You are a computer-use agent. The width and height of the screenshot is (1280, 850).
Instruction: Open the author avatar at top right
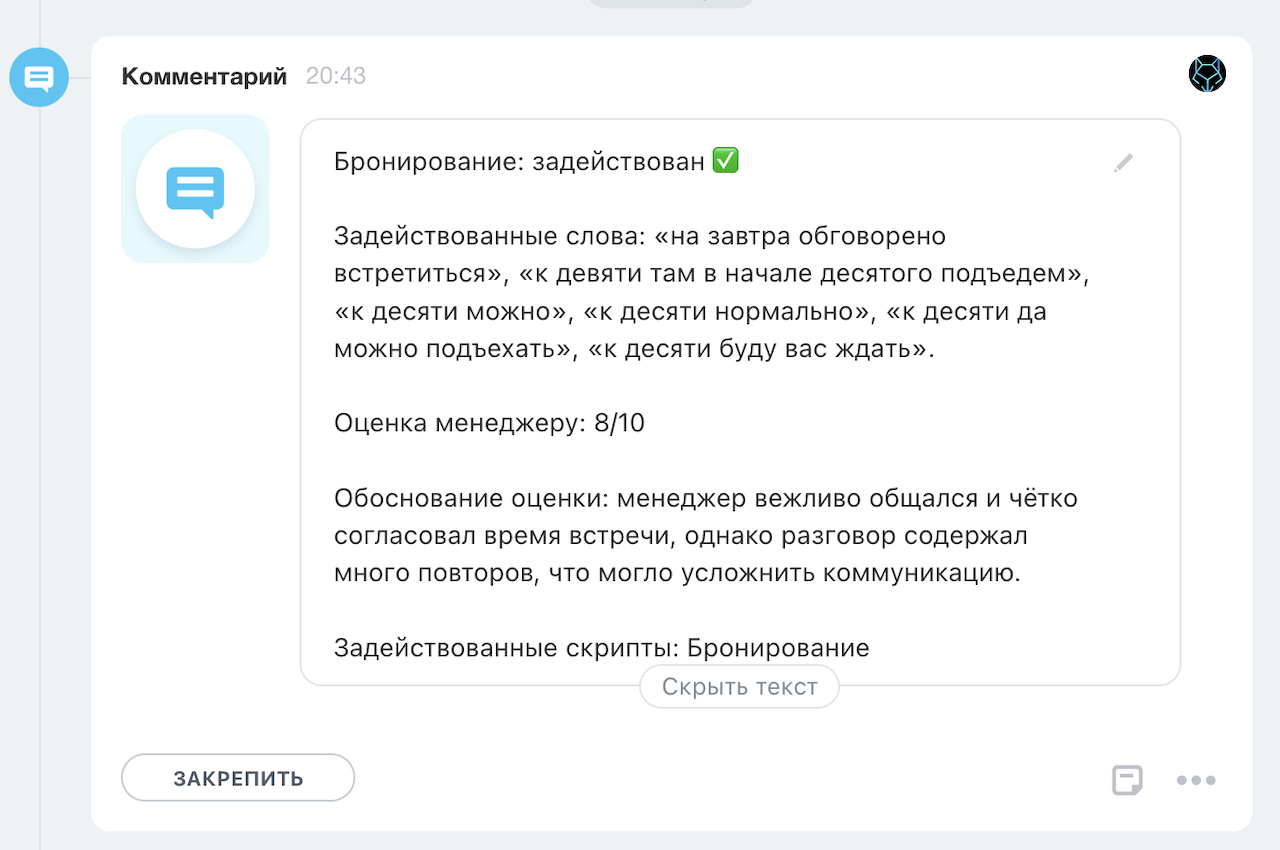[1207, 74]
